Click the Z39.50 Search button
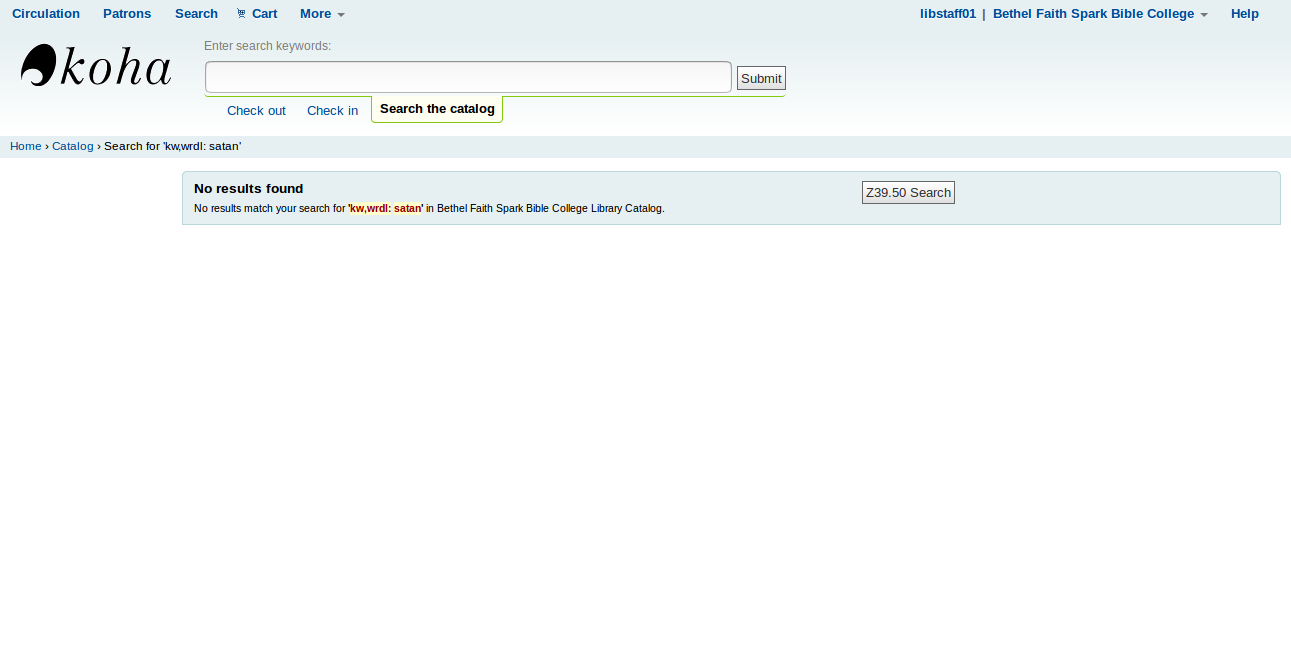 (908, 192)
